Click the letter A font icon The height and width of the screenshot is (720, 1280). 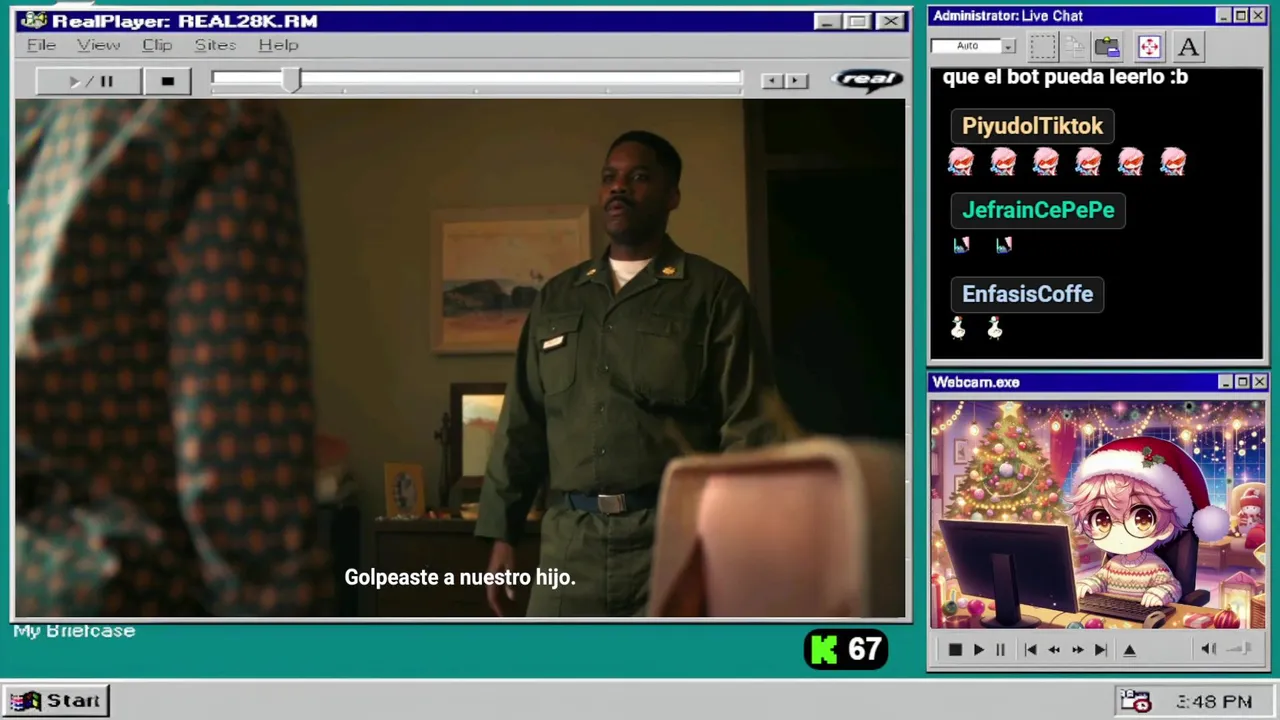[1188, 47]
